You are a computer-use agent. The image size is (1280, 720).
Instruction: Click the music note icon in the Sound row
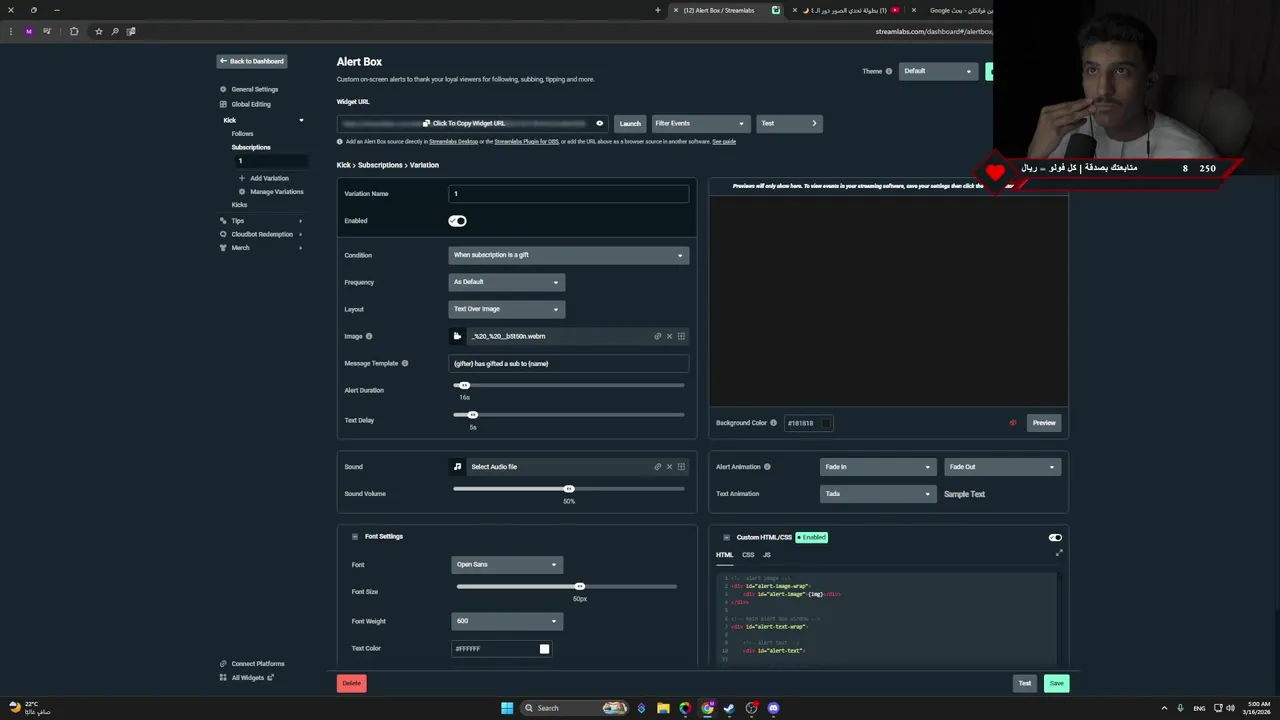coord(458,466)
